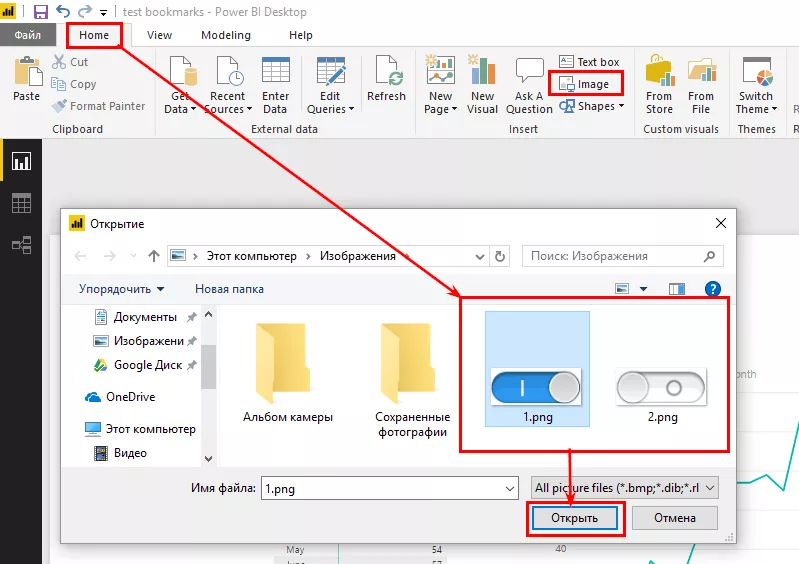Image resolution: width=799 pixels, height=564 pixels.
Task: Switch to the View ribbon tab
Action: coord(159,35)
